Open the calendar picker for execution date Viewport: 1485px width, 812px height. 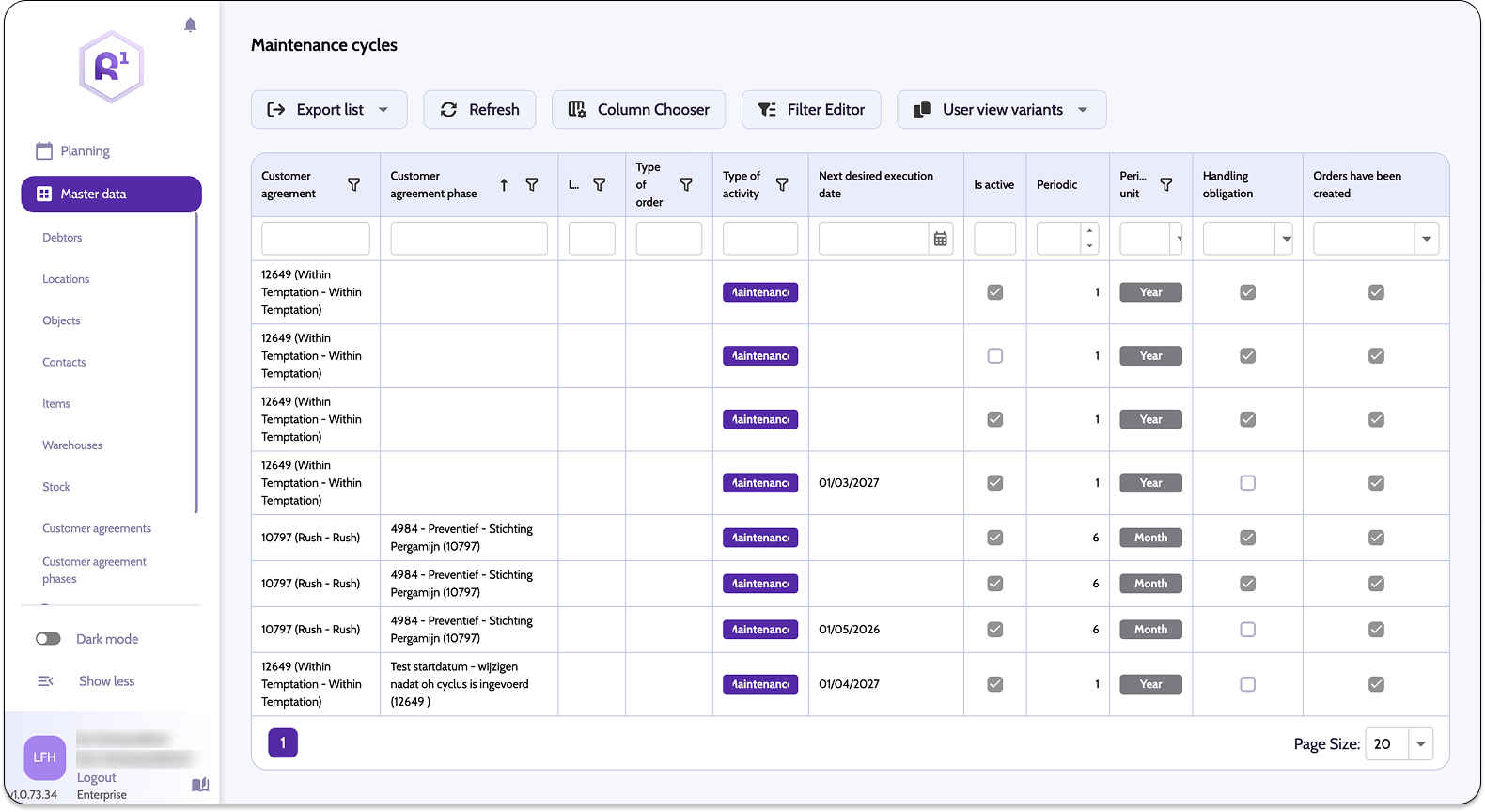coord(940,239)
